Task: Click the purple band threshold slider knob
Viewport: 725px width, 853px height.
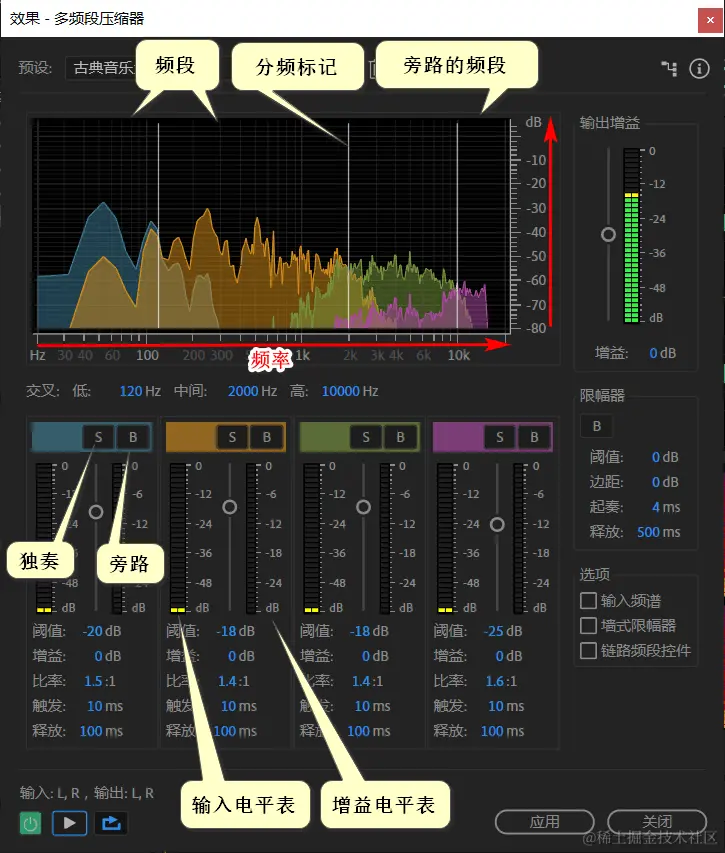Action: pyautogui.click(x=497, y=524)
